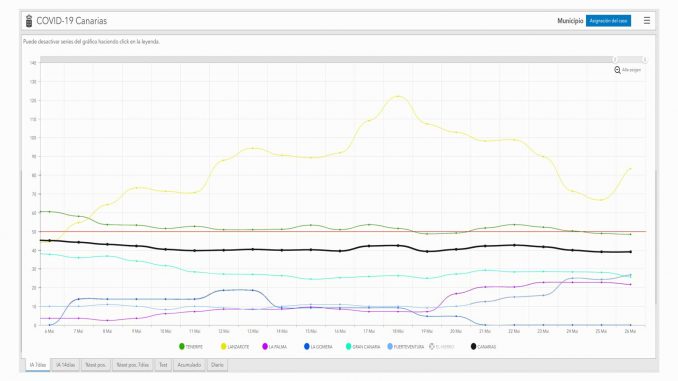Click the zoom out magnifier icon

(617, 70)
